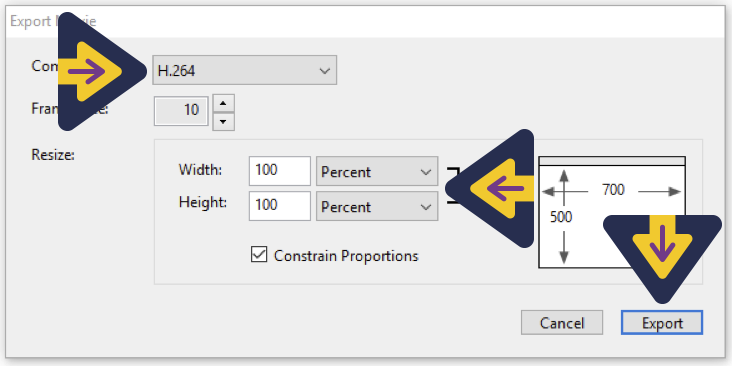Open the H.264 compression dropdown

pos(244,70)
